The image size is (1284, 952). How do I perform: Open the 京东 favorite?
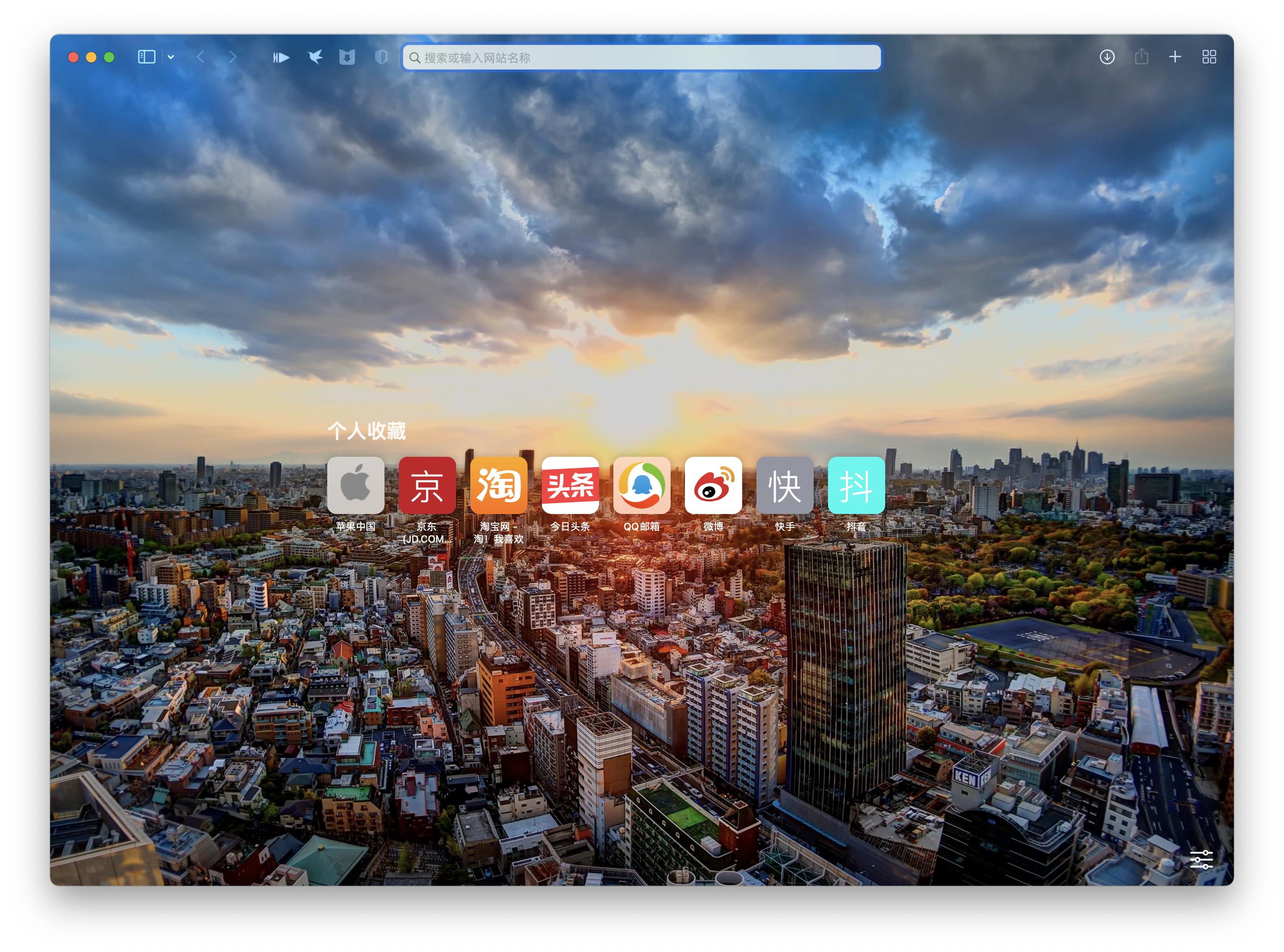[x=427, y=485]
